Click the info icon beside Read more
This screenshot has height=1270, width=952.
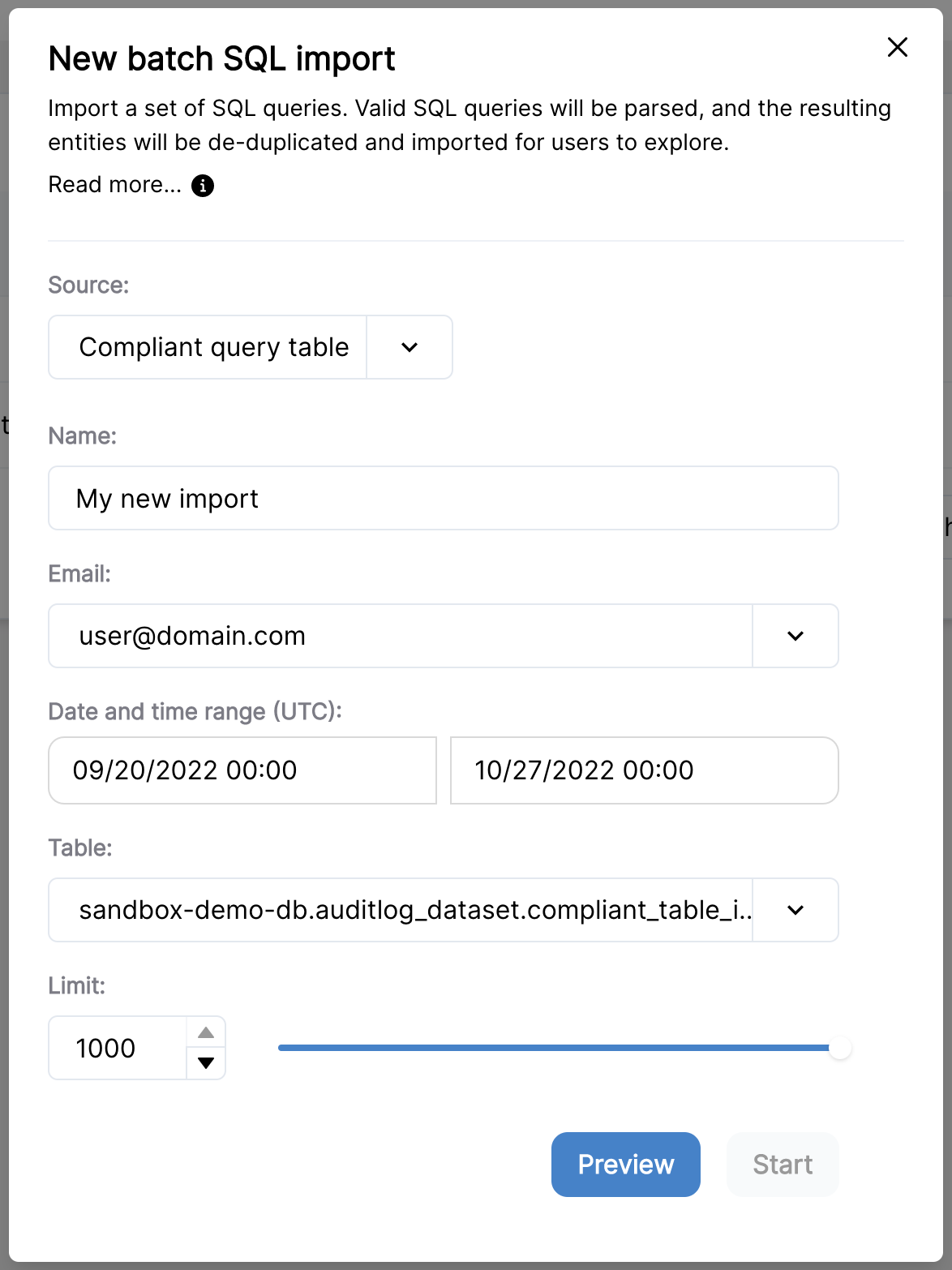[203, 186]
